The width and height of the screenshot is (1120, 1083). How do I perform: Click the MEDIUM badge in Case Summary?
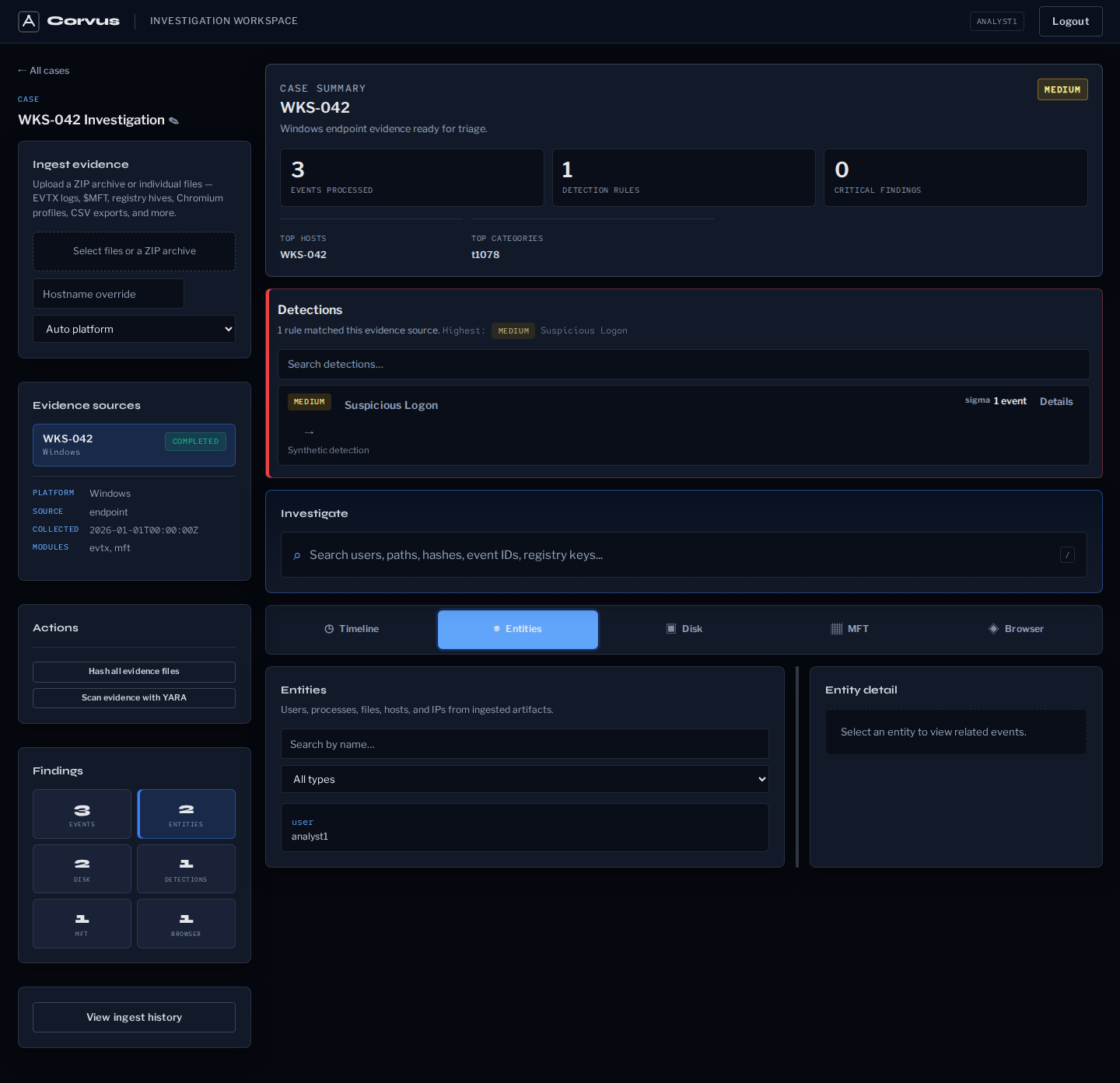[x=1062, y=89]
